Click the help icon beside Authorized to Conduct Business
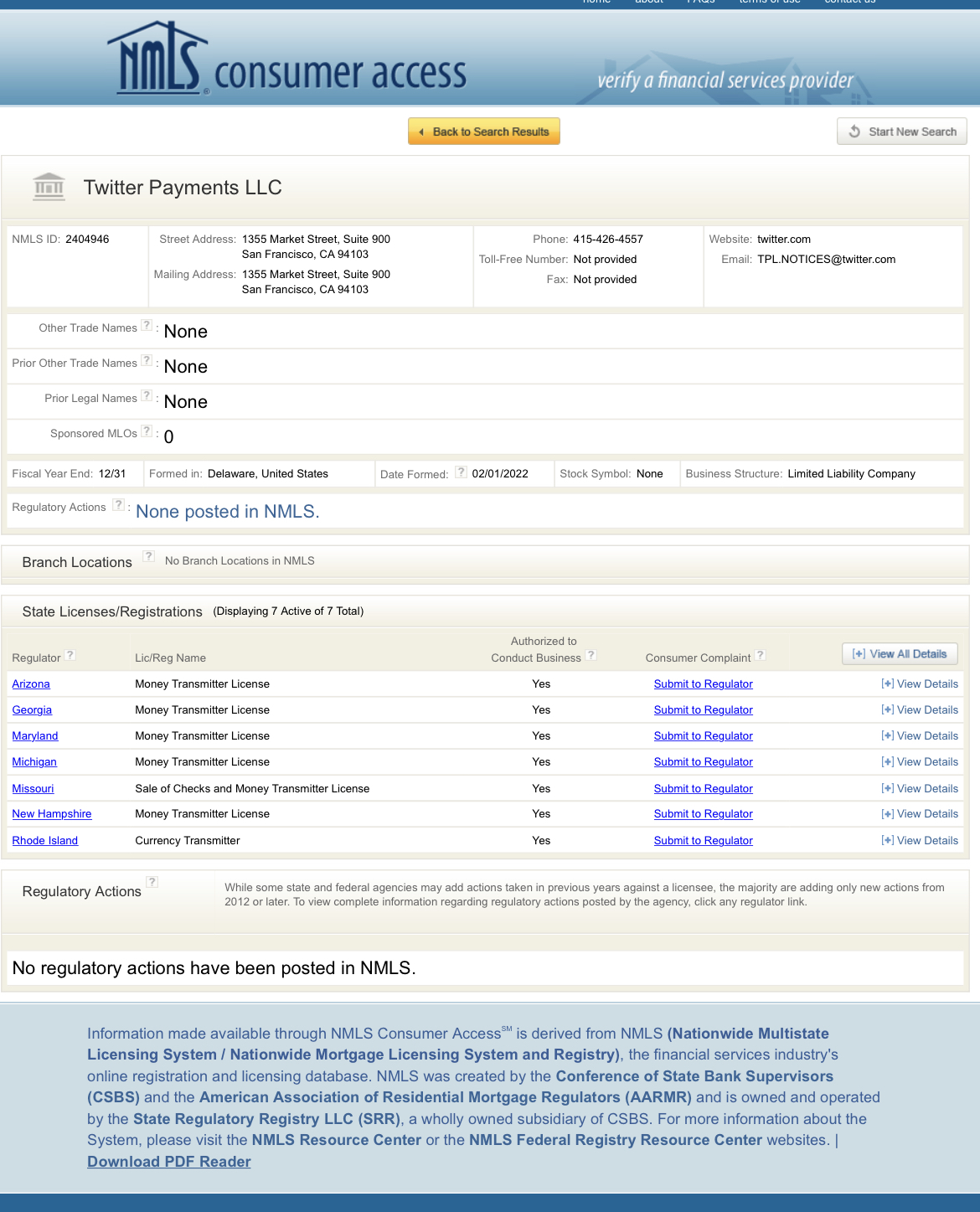980x1212 pixels. 591,656
